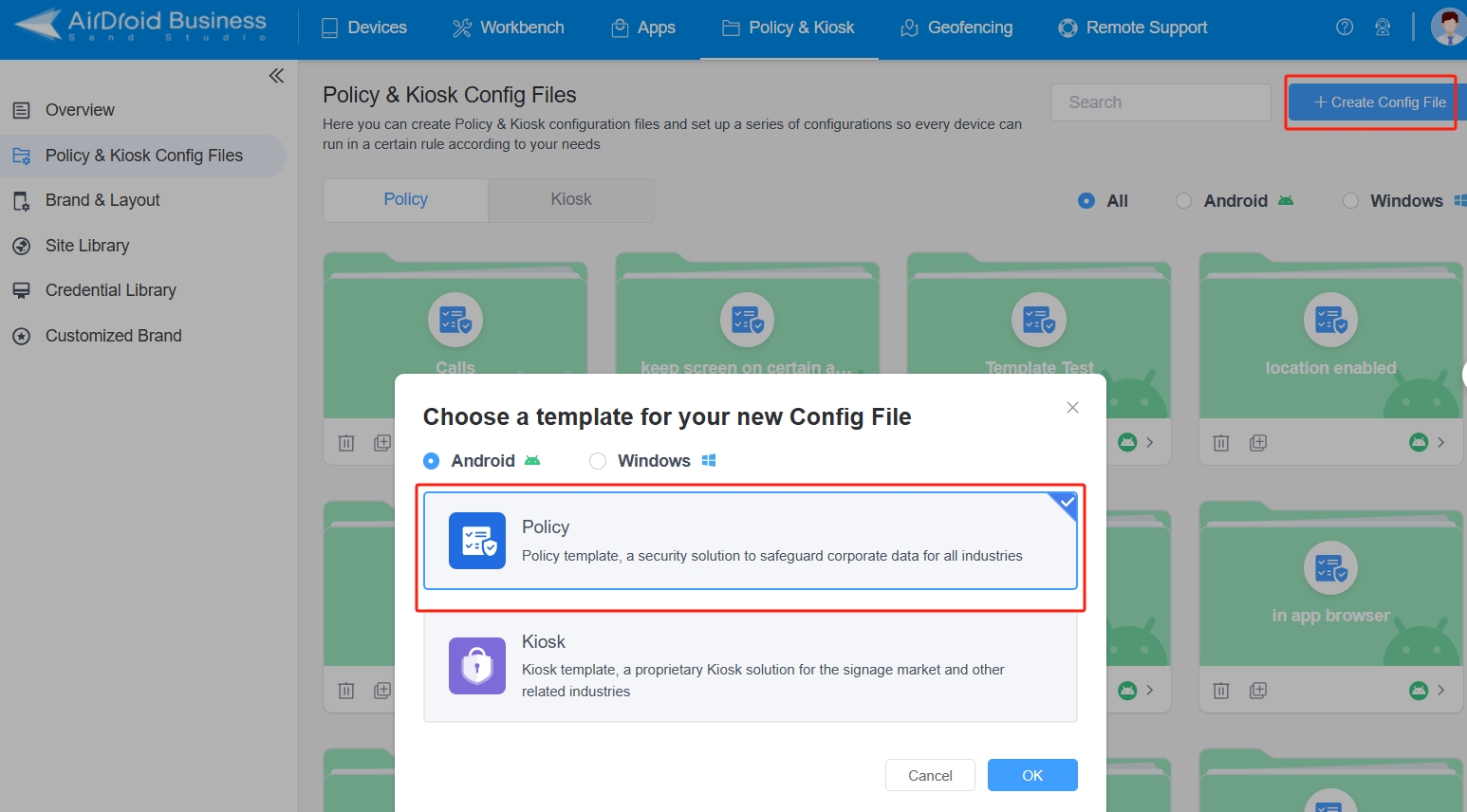Open the user profile avatar
This screenshot has height=812, width=1467.
1448,27
